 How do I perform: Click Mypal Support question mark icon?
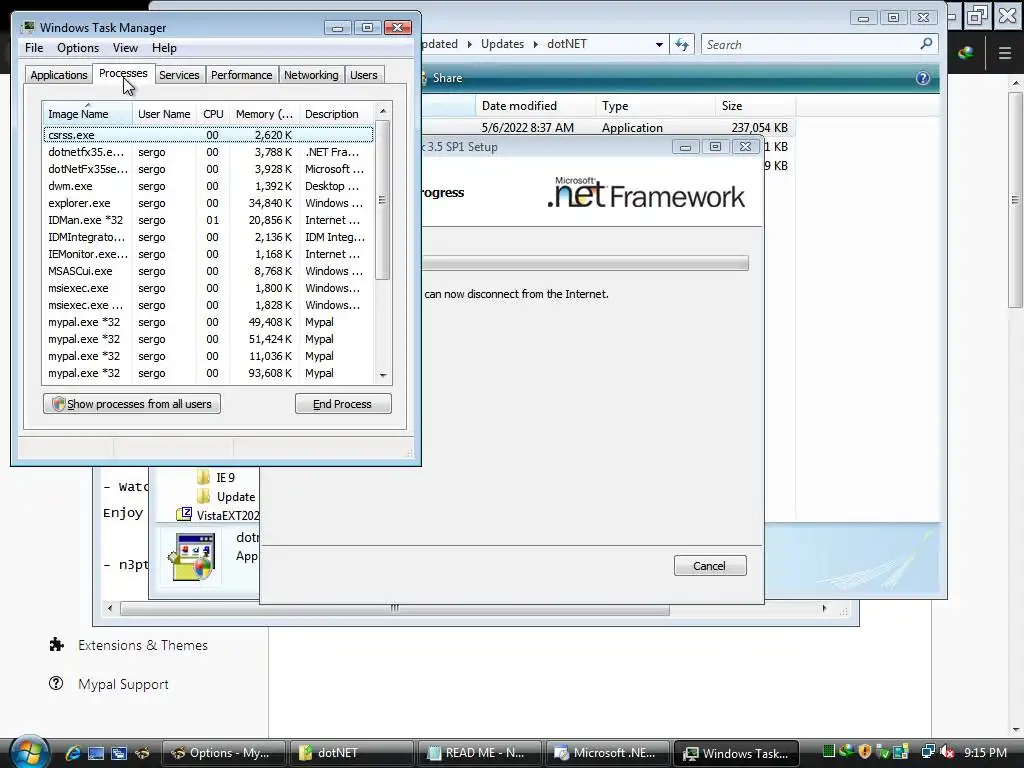[x=56, y=684]
